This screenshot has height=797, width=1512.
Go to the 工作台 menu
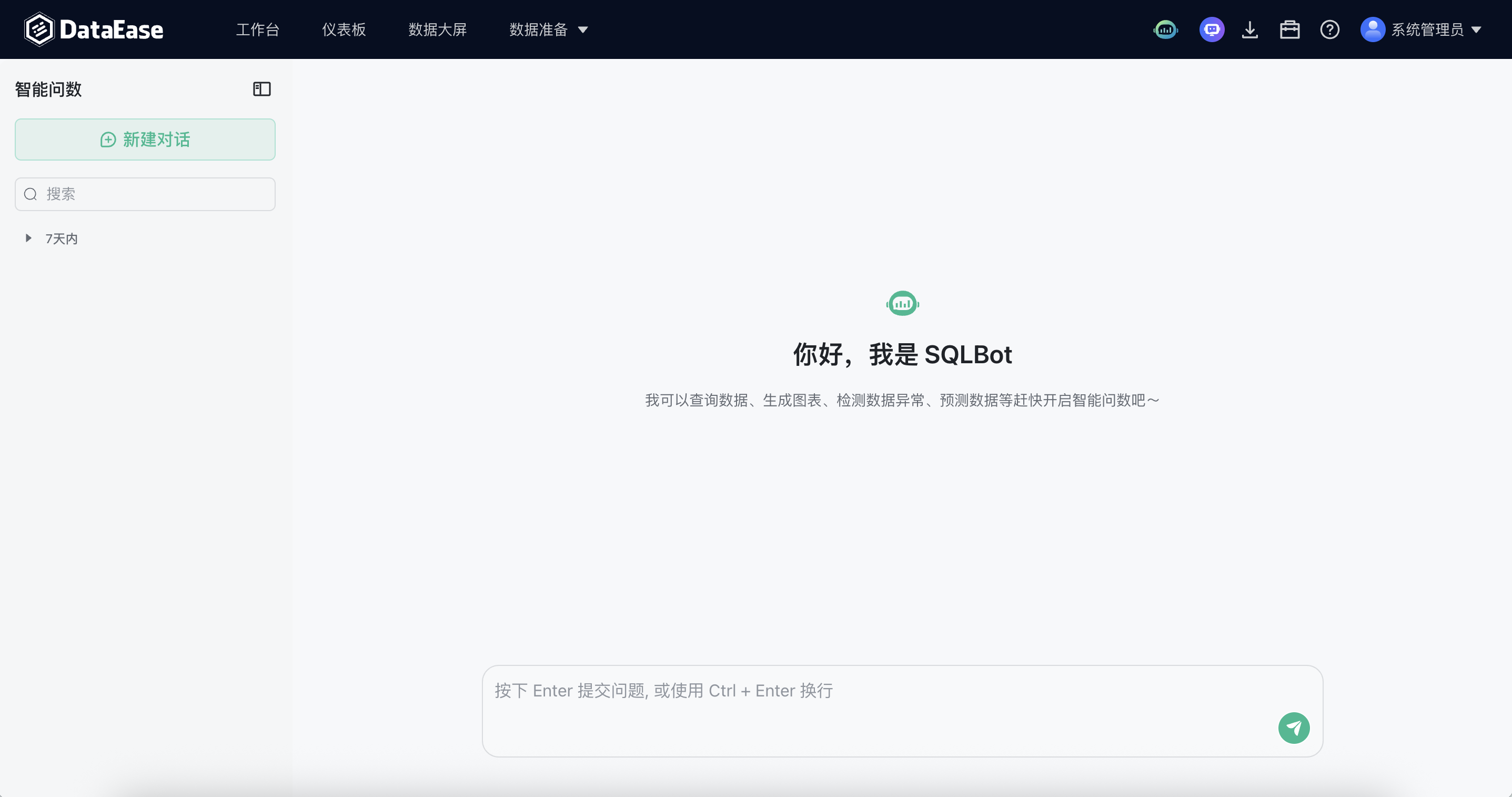coord(257,29)
